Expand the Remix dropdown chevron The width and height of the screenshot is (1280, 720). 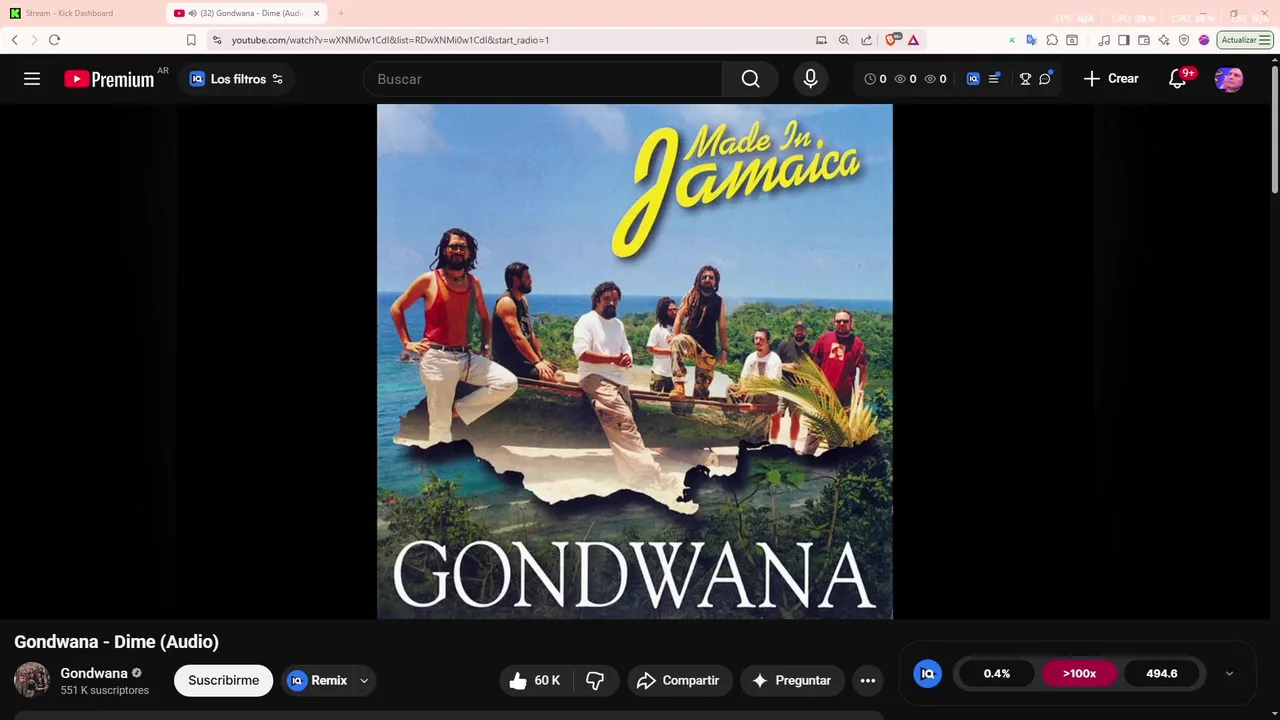[364, 680]
